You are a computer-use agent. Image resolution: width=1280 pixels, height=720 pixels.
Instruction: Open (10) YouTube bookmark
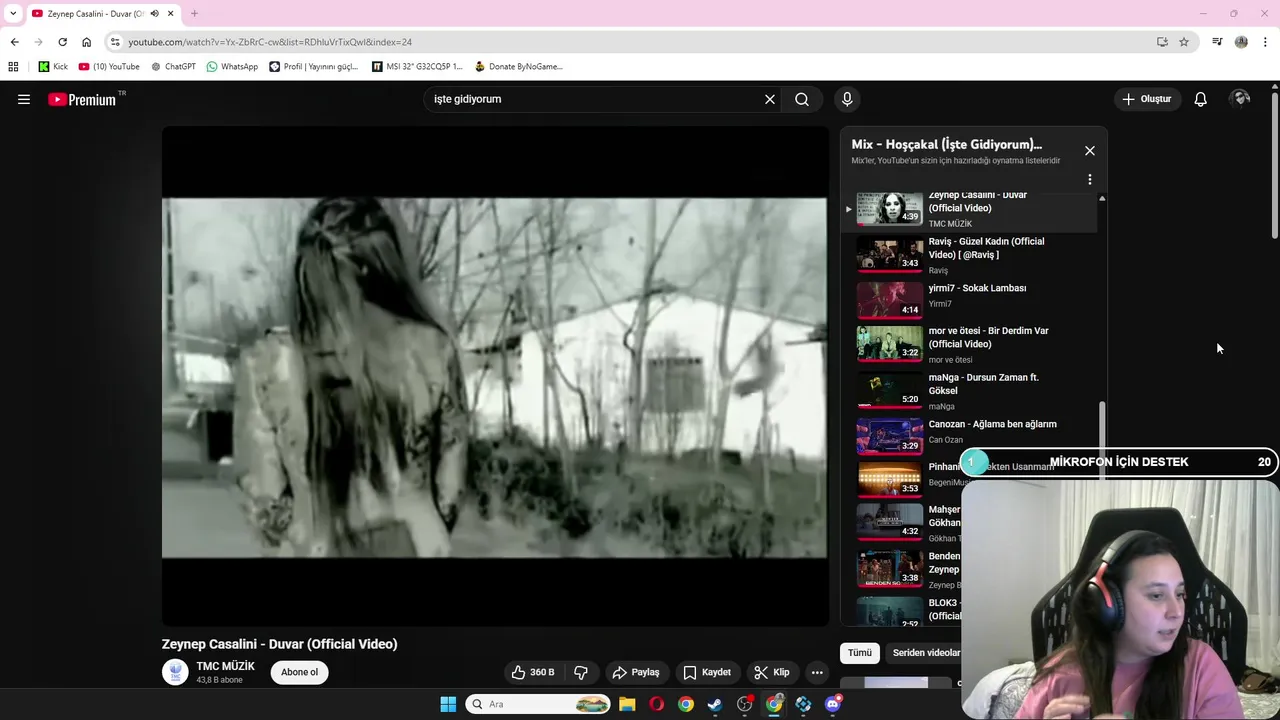coord(109,67)
